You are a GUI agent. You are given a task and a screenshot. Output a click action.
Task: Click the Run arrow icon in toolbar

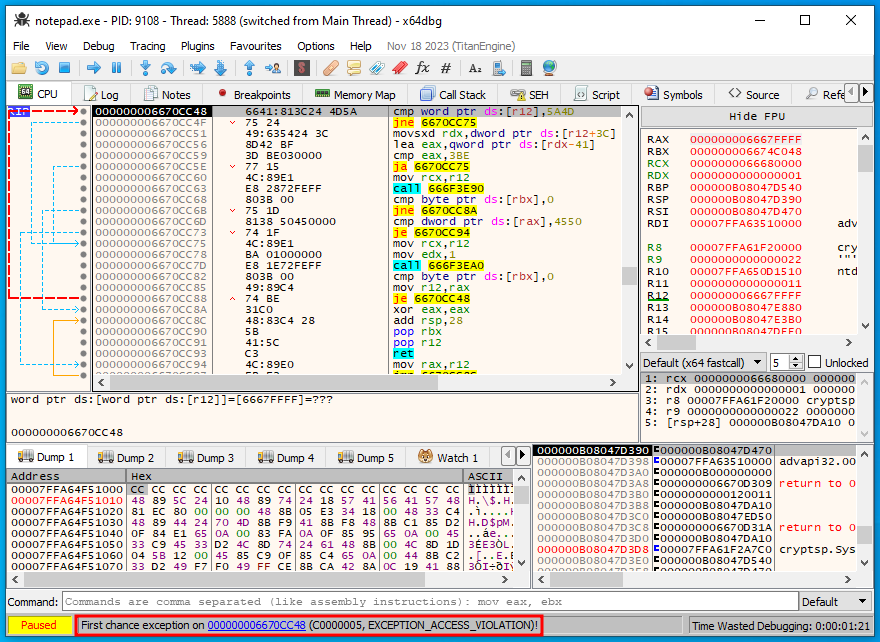(x=93, y=68)
